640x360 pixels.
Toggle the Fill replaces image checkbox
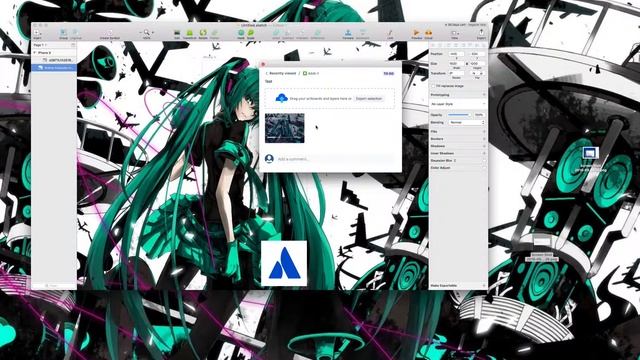[x=433, y=86]
